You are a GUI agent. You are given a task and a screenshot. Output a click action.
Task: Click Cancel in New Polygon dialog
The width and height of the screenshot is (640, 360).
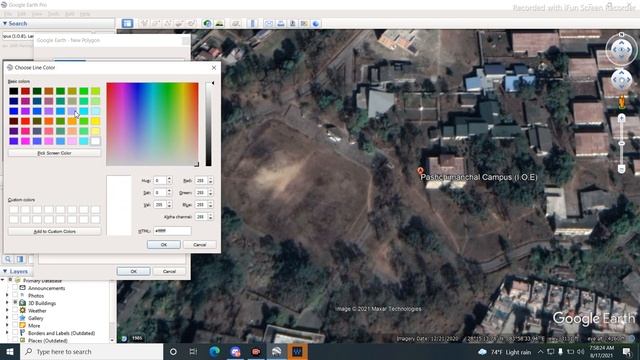click(x=169, y=271)
